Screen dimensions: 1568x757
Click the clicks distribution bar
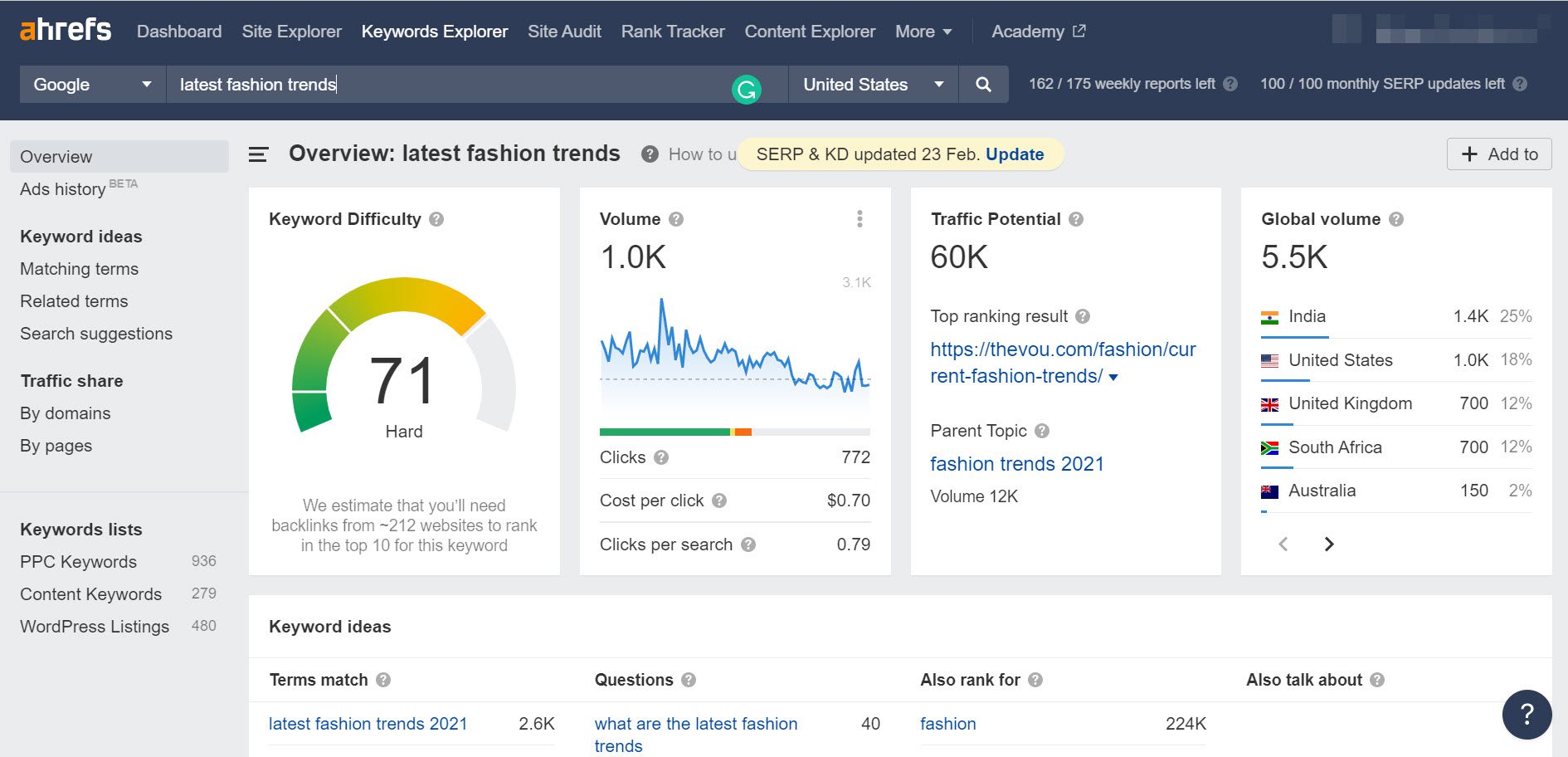(735, 432)
